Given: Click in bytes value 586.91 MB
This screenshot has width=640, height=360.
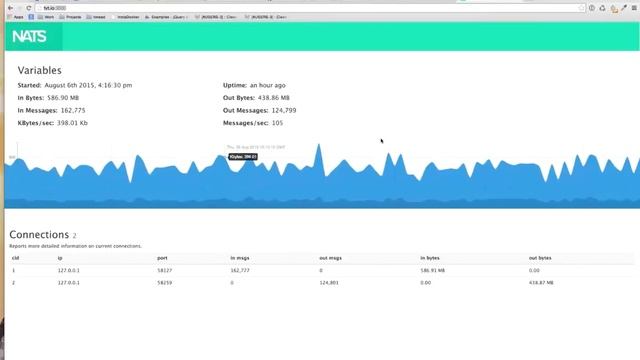Looking at the screenshot, I should tap(433, 270).
